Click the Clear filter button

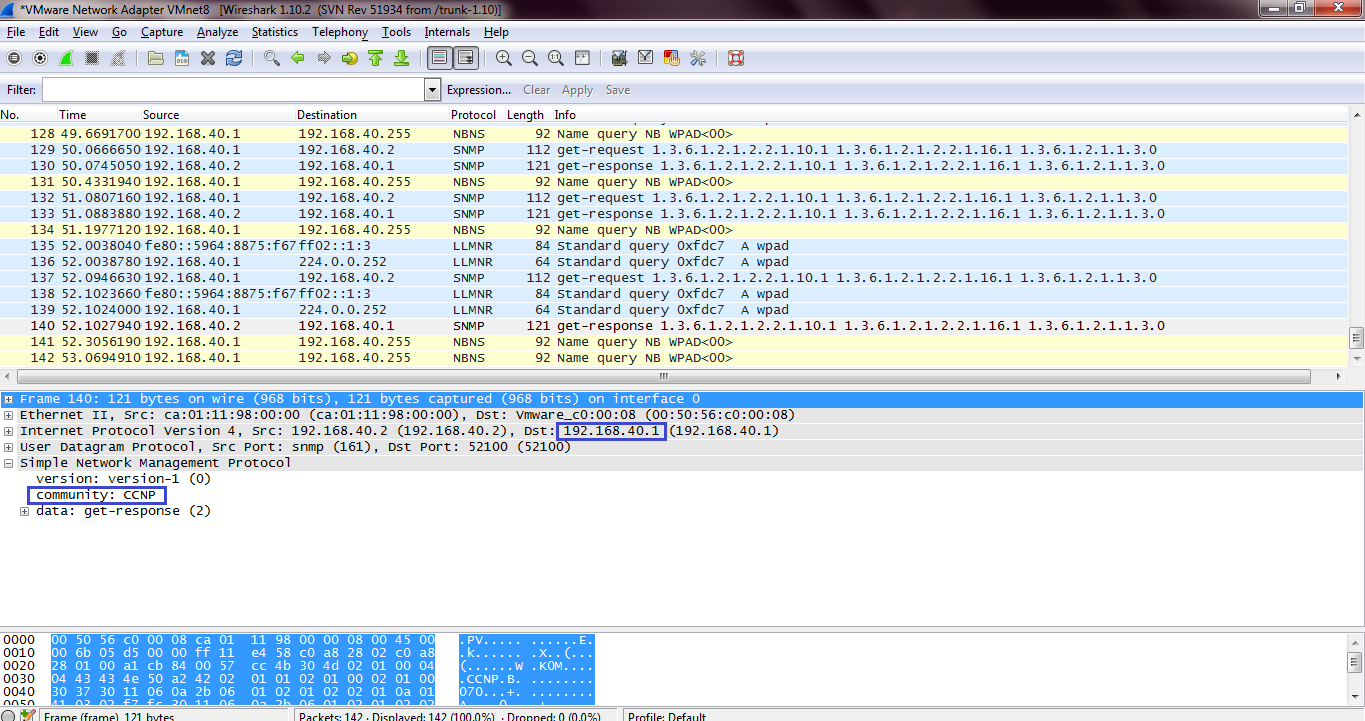(x=537, y=90)
